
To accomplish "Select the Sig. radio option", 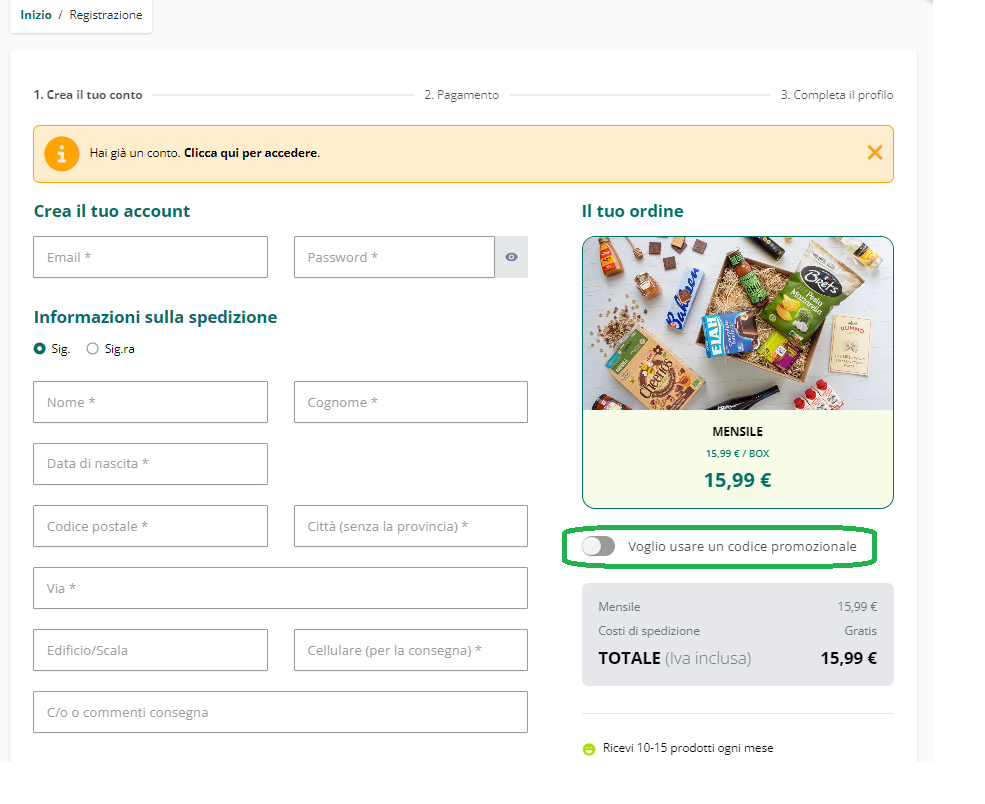I will coord(40,349).
